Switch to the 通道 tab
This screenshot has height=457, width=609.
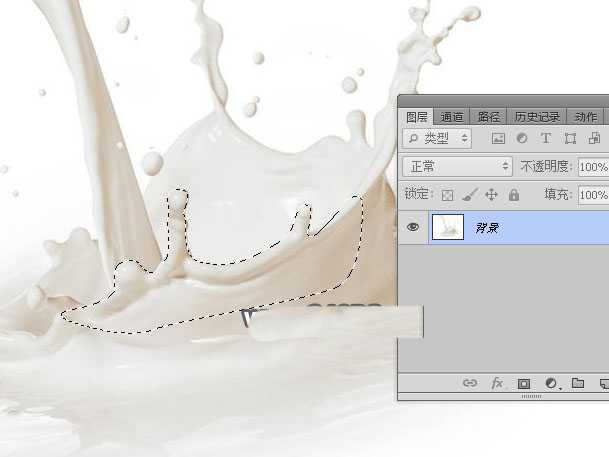[x=452, y=116]
